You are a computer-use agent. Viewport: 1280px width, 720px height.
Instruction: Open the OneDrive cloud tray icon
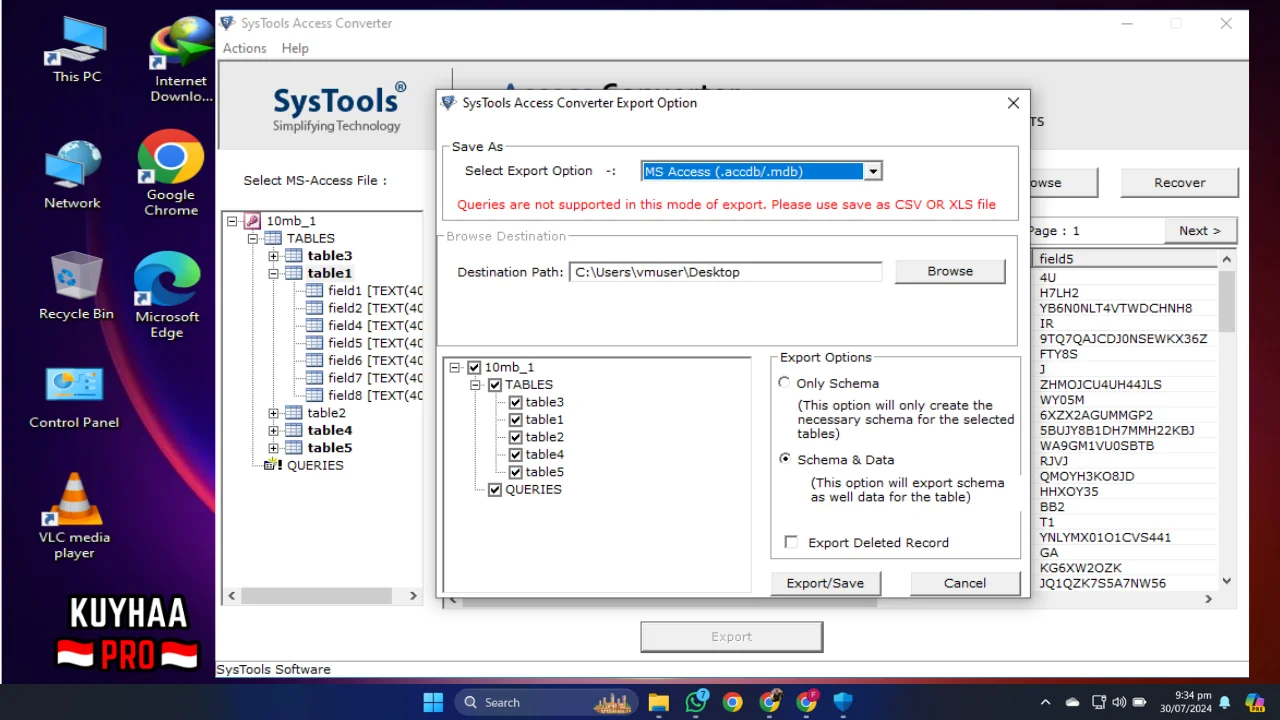1073,702
